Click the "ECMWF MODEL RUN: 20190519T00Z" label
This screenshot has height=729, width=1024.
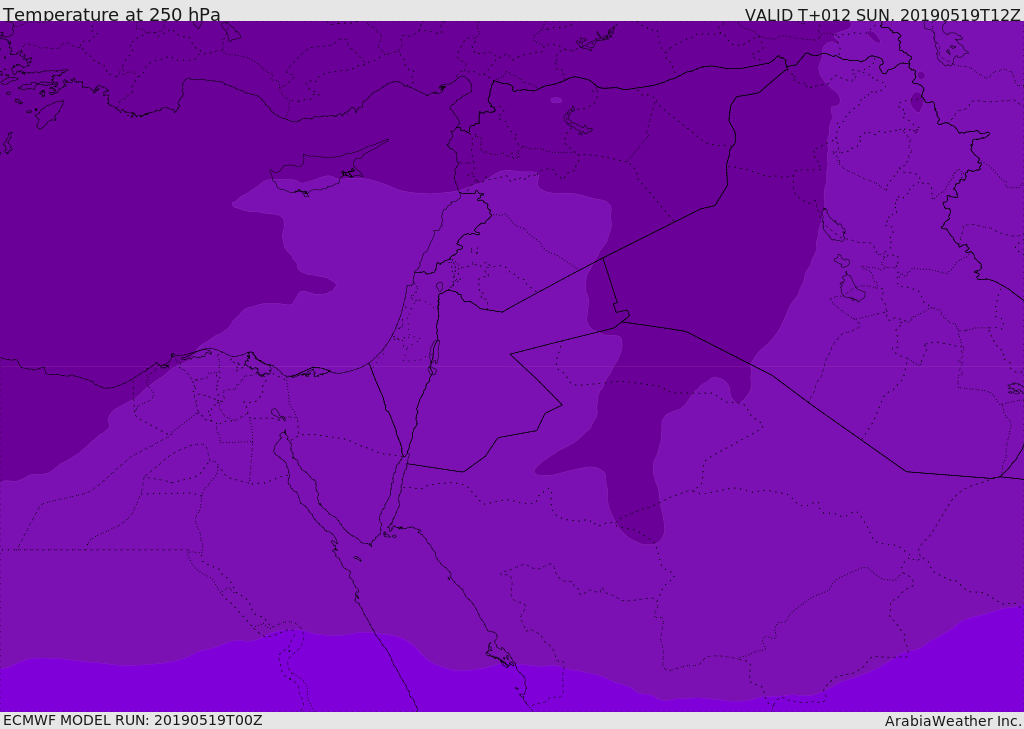132,720
